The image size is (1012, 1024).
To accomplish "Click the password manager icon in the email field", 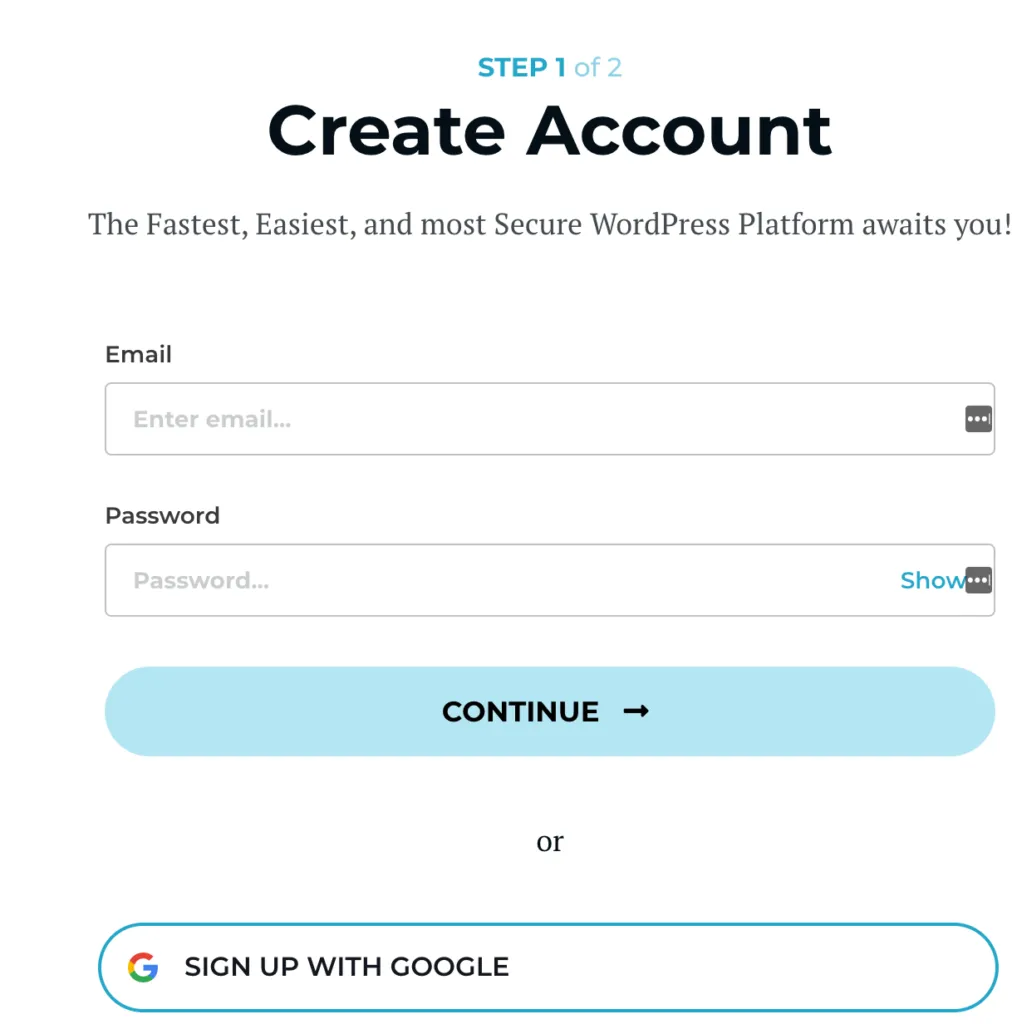I will click(x=978, y=419).
